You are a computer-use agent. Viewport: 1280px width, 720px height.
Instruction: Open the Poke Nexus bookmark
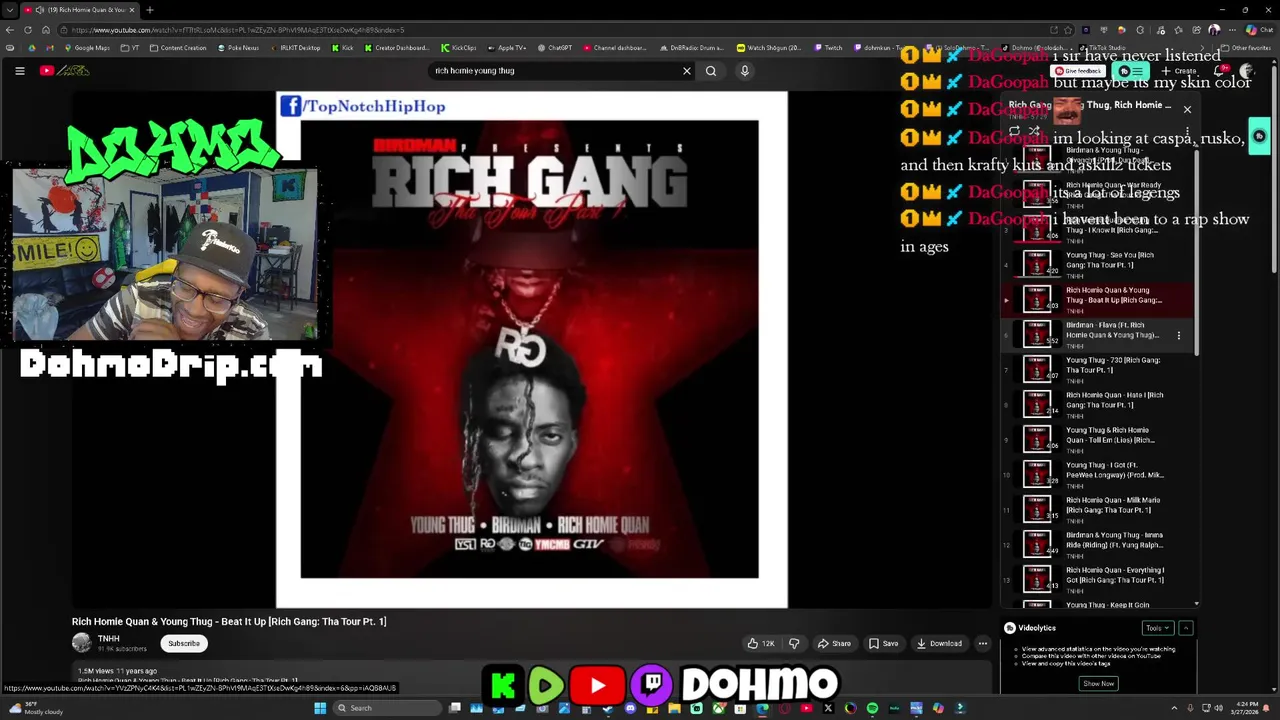238,48
